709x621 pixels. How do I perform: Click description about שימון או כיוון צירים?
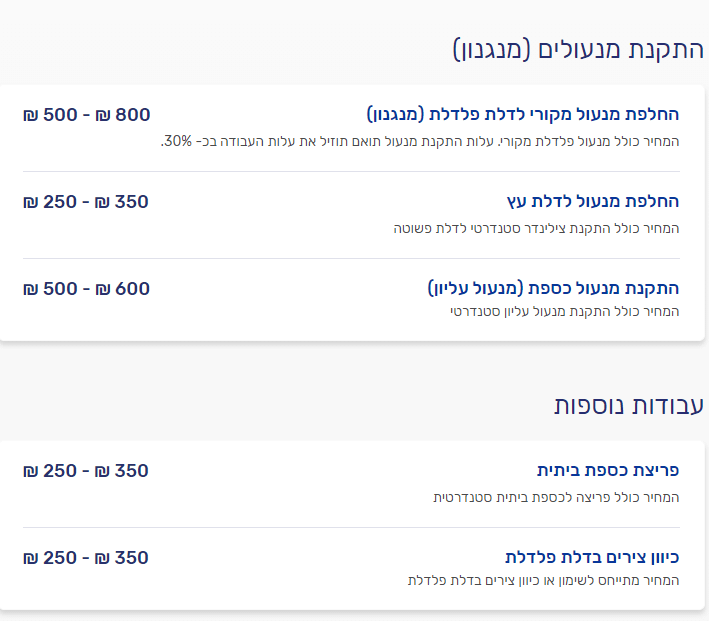coord(544,580)
